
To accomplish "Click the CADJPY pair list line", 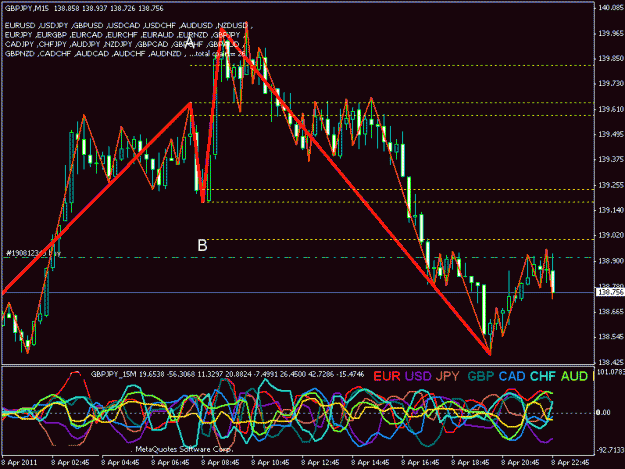I will (124, 44).
